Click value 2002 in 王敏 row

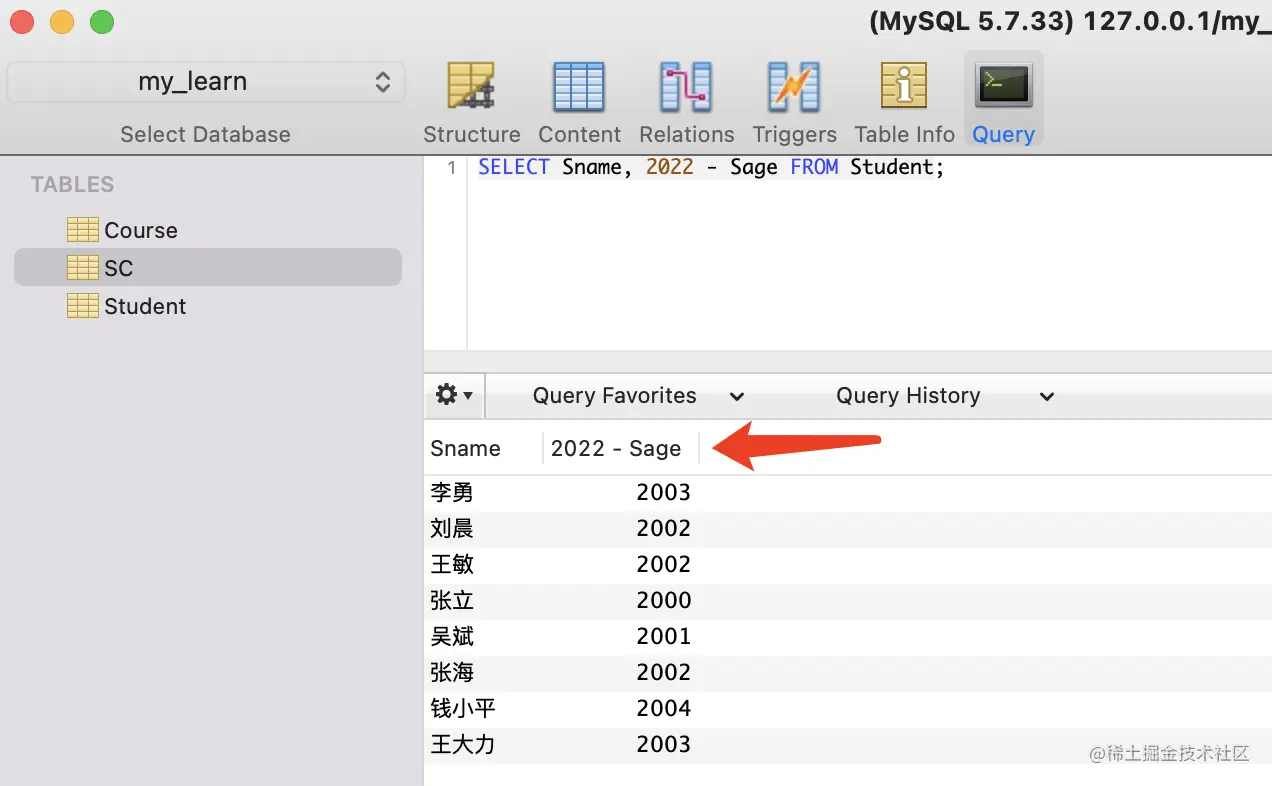663,564
